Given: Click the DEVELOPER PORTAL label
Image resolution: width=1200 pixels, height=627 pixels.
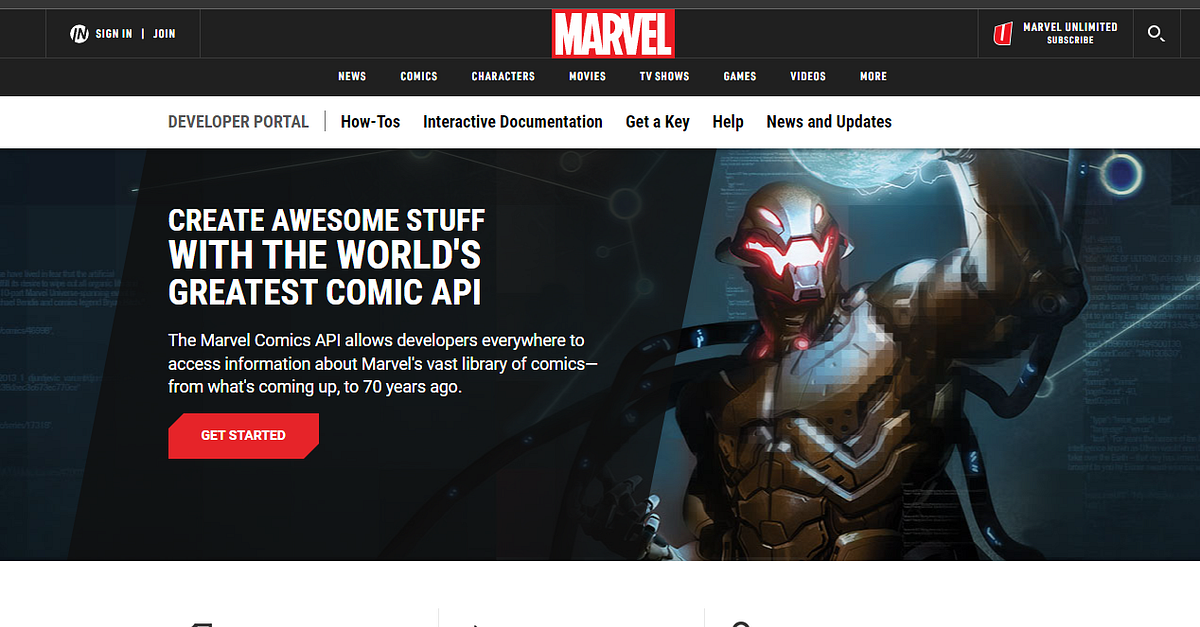Looking at the screenshot, I should (x=238, y=121).
